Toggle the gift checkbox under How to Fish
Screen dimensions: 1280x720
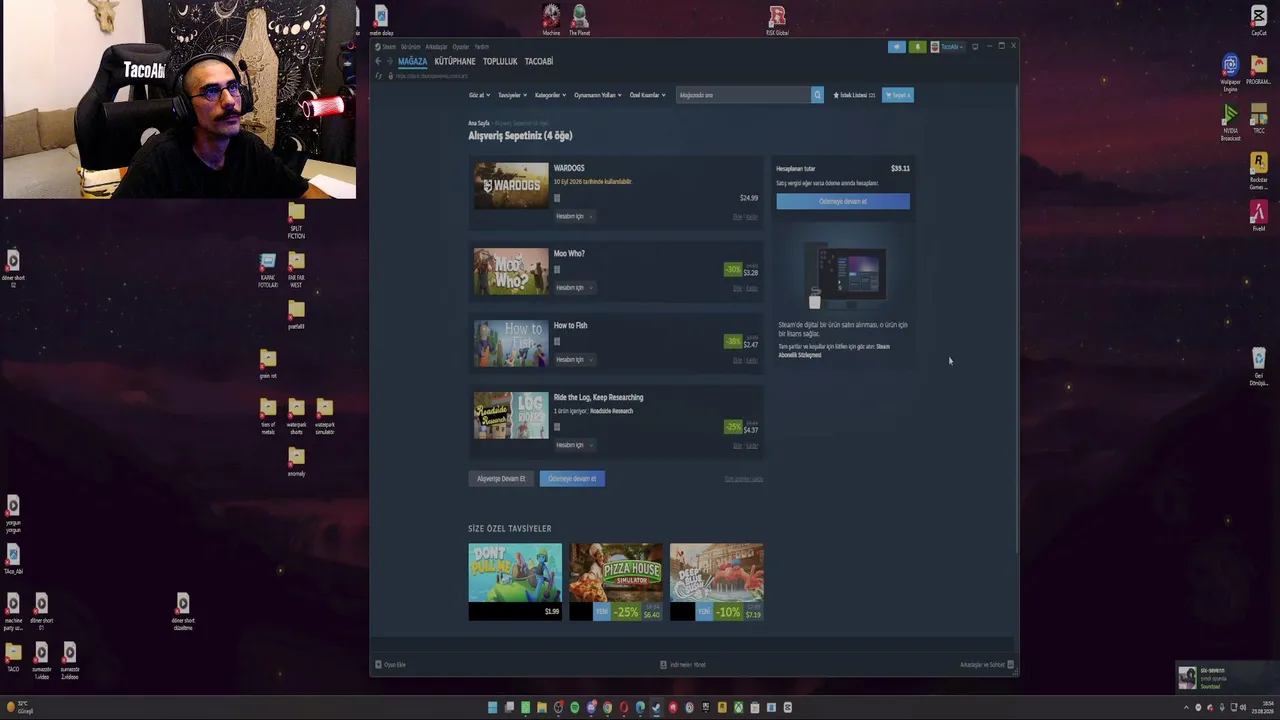click(x=557, y=341)
